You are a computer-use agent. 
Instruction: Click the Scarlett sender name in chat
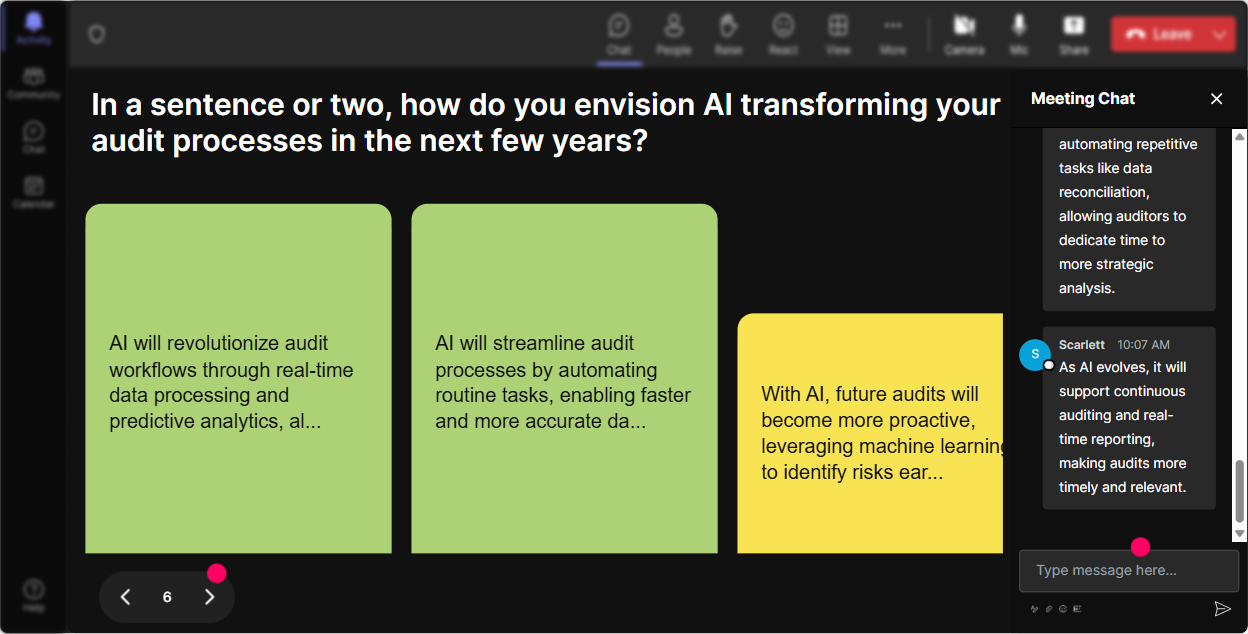click(x=1082, y=344)
